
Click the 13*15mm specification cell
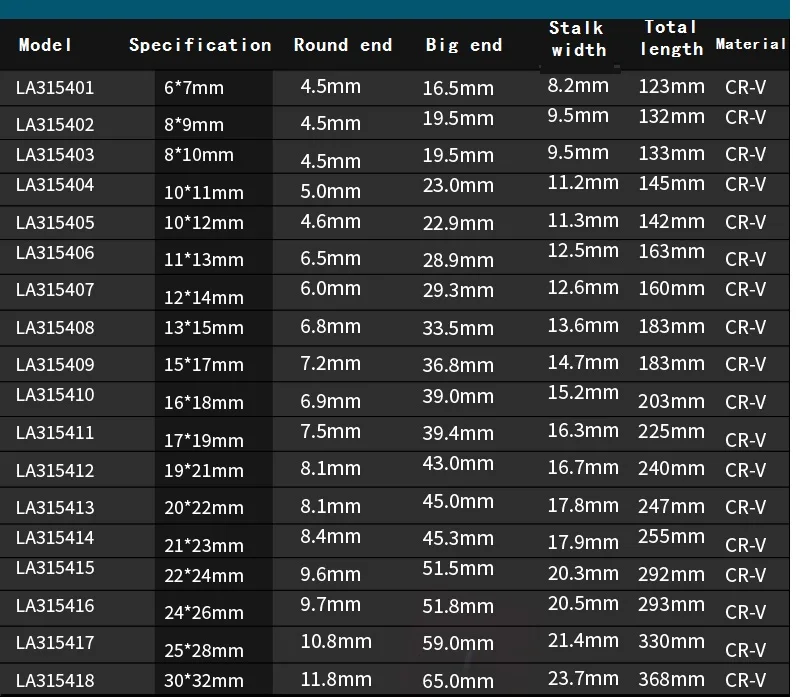204,328
